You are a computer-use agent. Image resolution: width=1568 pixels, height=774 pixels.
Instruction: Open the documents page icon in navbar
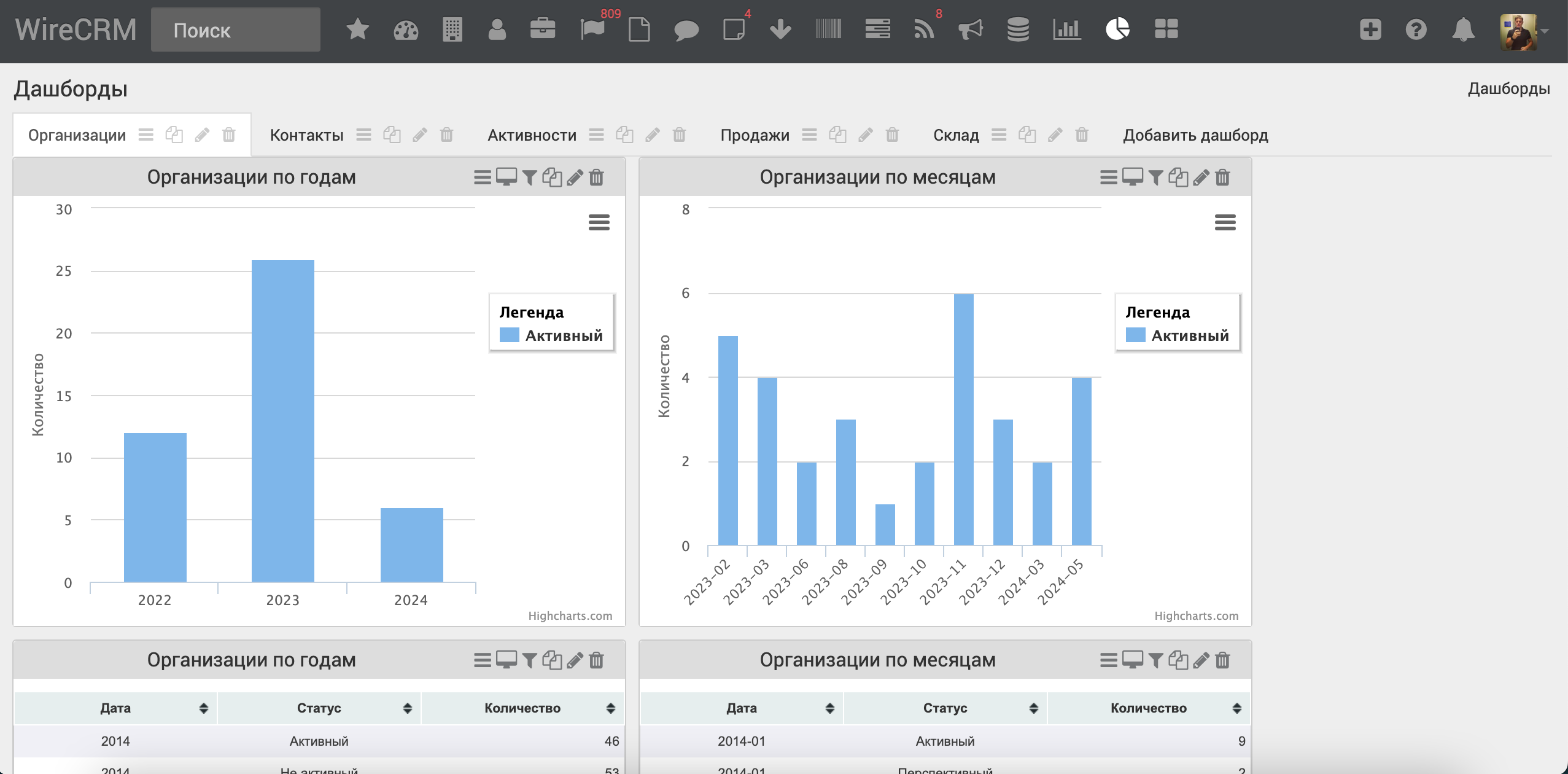639,29
